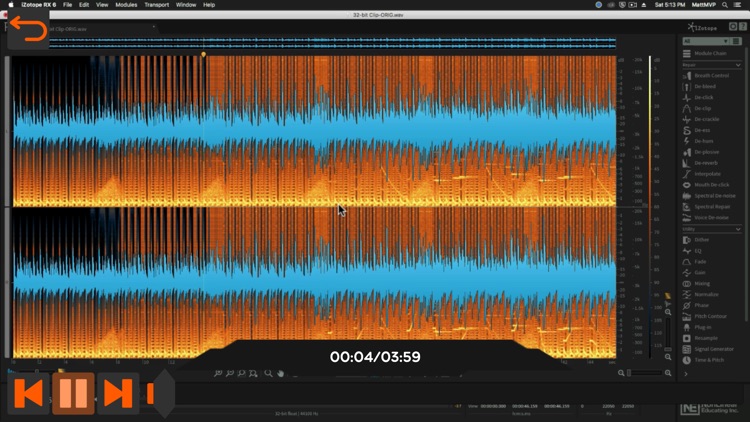Expand the module panel bottom chevron
The height and width of the screenshot is (422, 750).
pyautogui.click(x=686, y=374)
